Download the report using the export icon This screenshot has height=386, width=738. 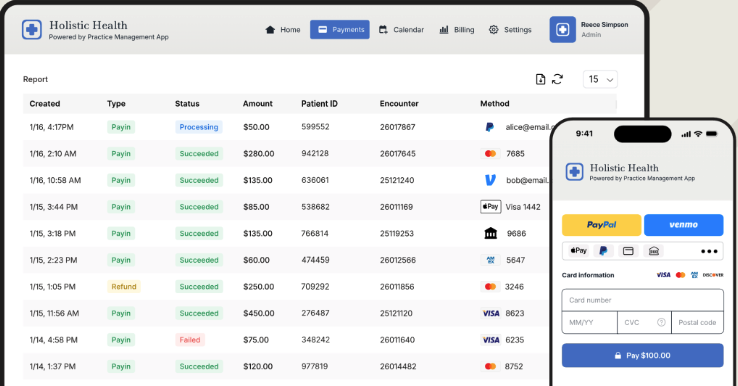pyautogui.click(x=540, y=79)
